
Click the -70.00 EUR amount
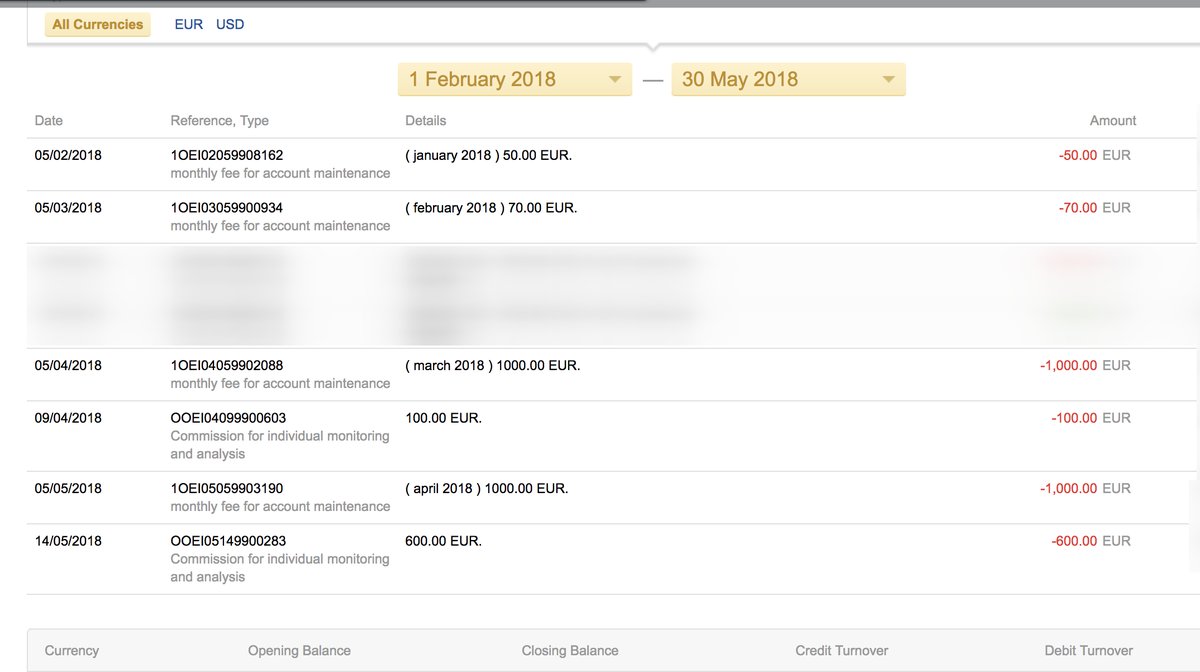point(1095,208)
